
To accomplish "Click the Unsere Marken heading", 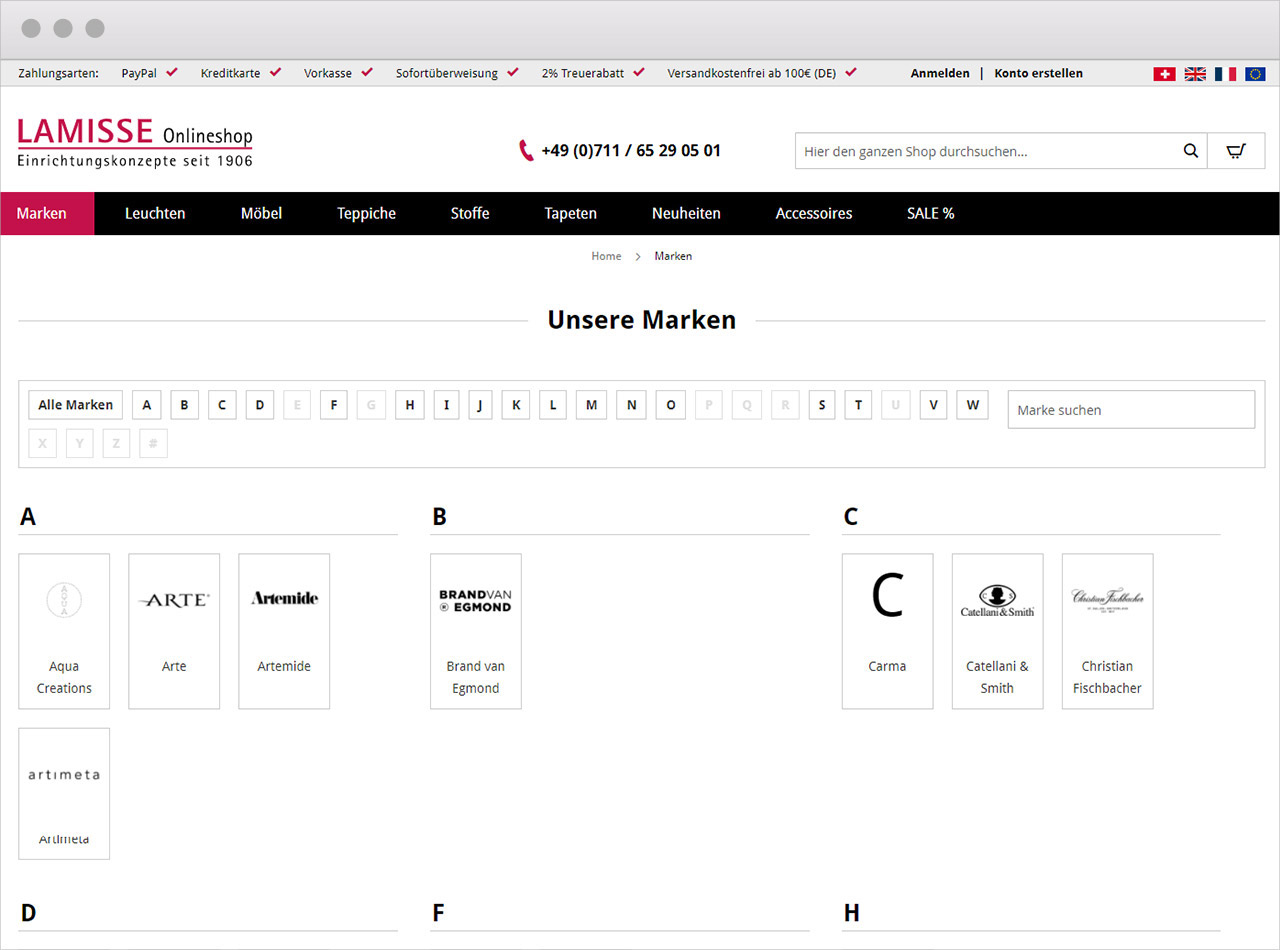I will 642,320.
